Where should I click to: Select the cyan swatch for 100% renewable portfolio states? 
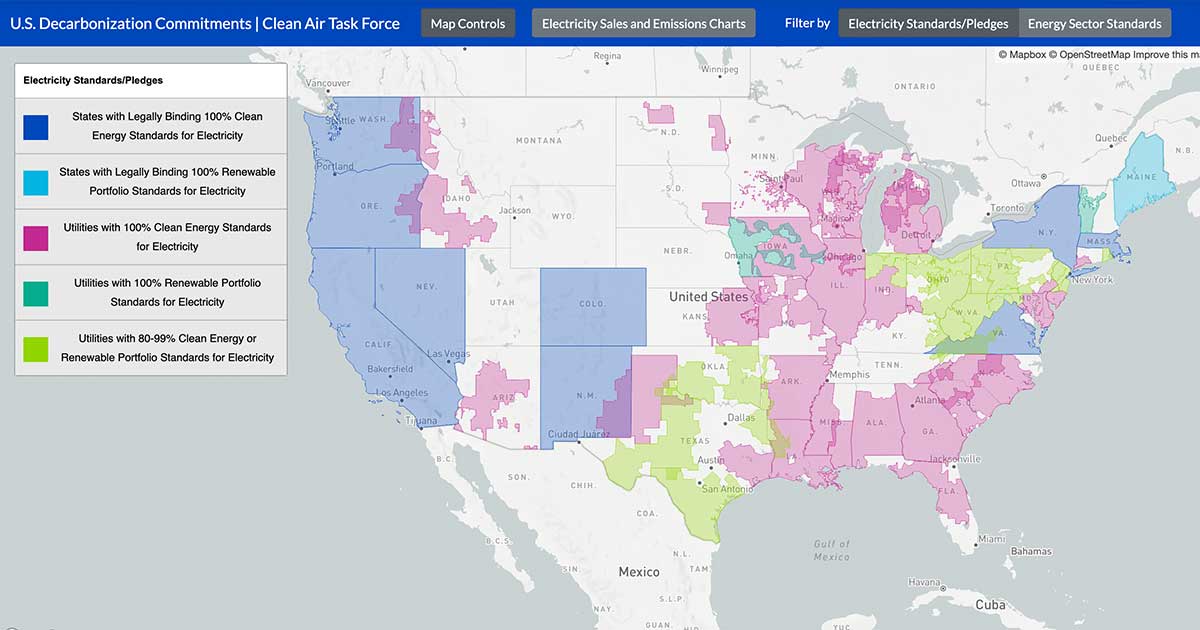click(33, 182)
